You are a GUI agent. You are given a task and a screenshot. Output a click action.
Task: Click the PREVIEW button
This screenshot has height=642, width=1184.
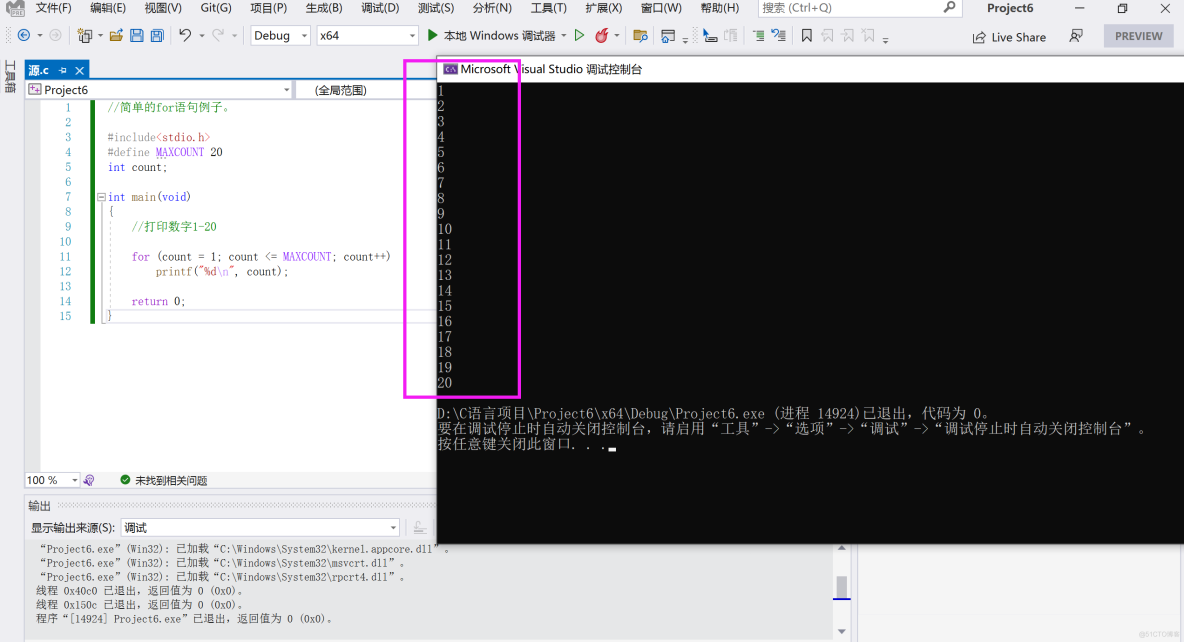tap(1139, 35)
